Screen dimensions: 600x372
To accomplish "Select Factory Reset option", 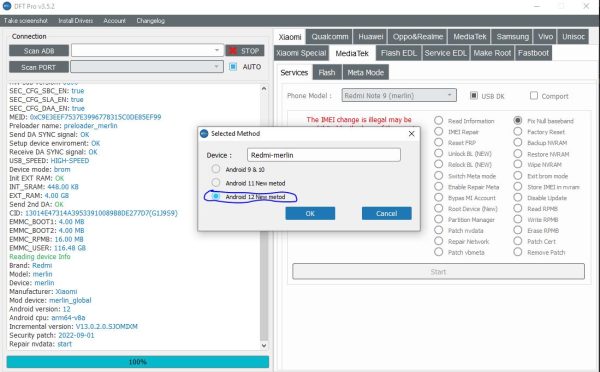I will 518,131.
